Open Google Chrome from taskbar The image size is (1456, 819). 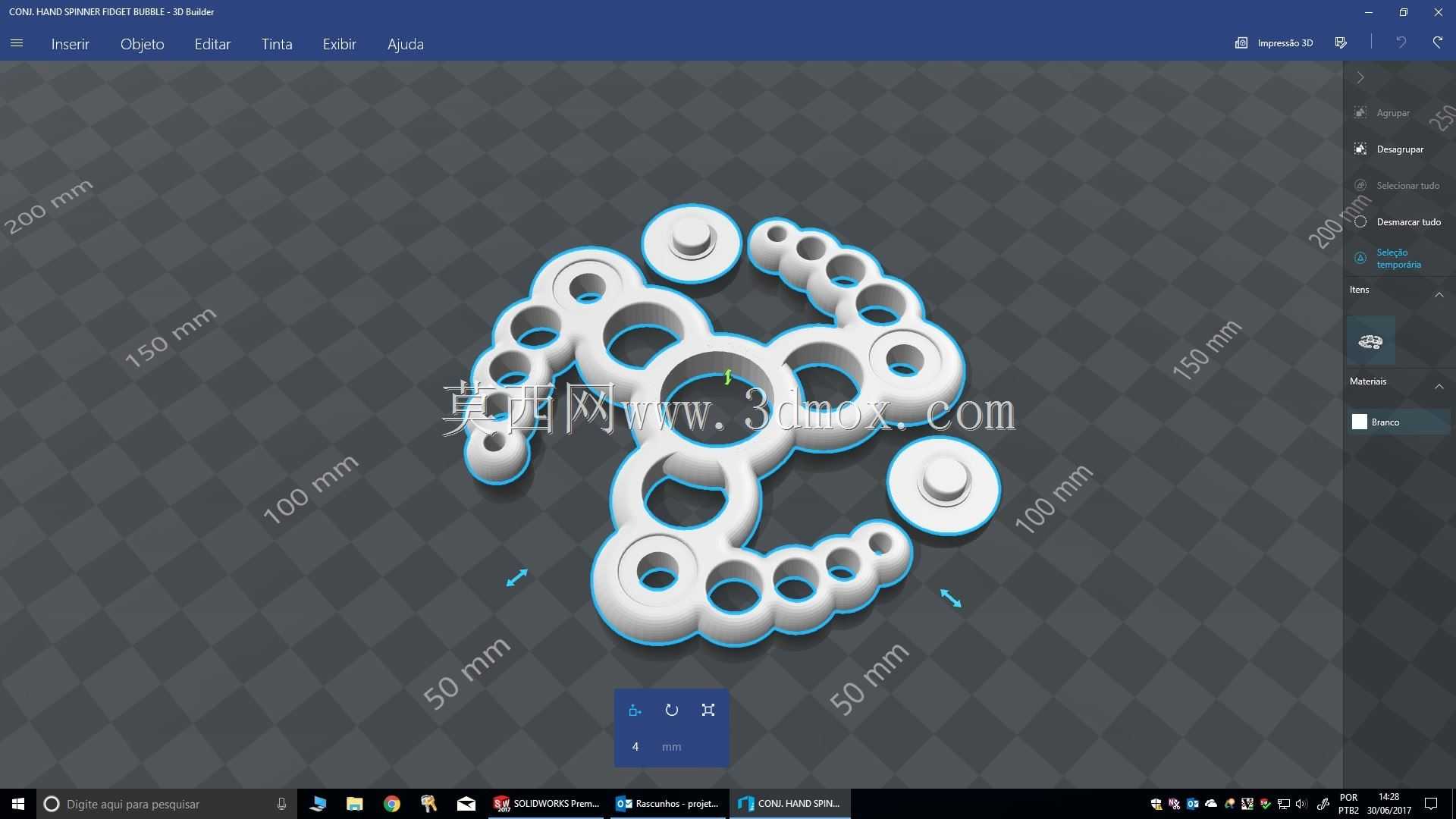391,804
